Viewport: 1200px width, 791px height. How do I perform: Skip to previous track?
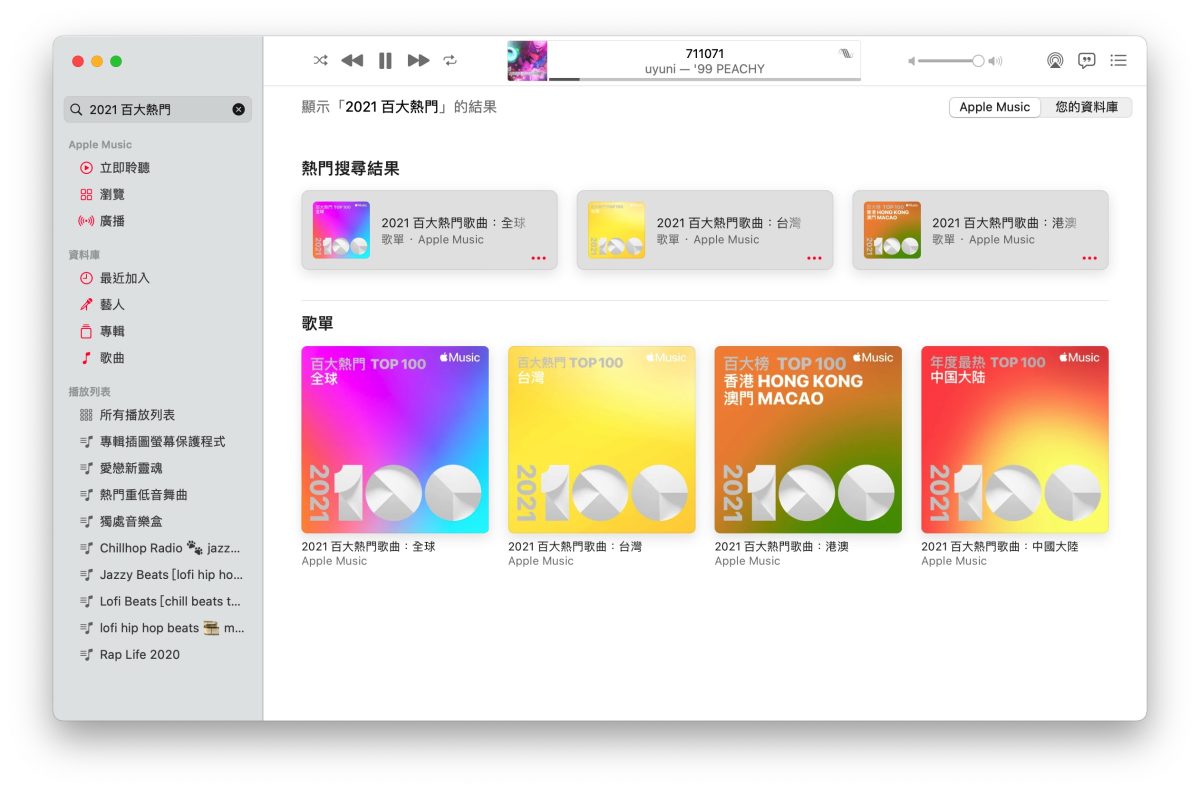pos(352,60)
